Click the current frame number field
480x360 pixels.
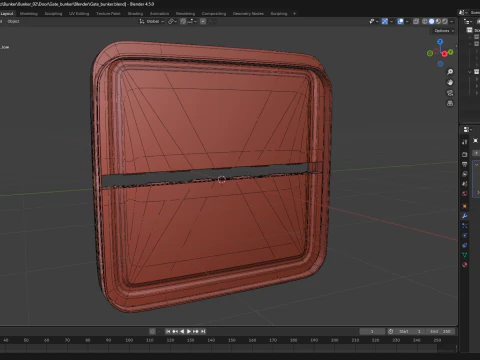point(372,331)
